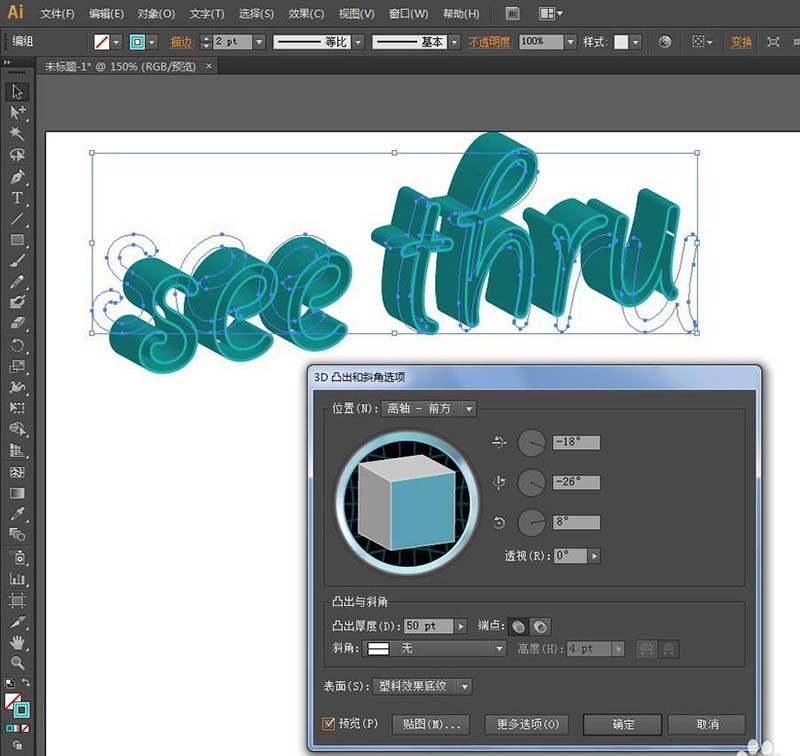Select the Line Segment tool

pos(17,219)
